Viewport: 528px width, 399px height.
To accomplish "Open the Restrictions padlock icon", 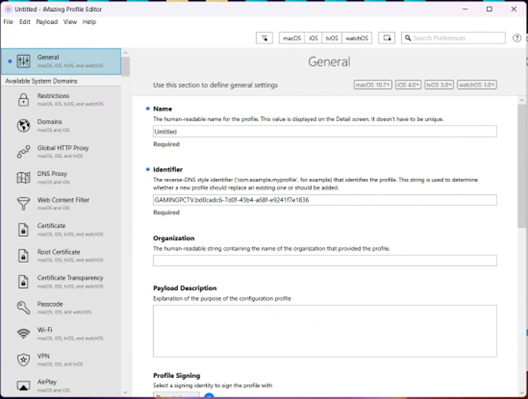I will coord(24,100).
